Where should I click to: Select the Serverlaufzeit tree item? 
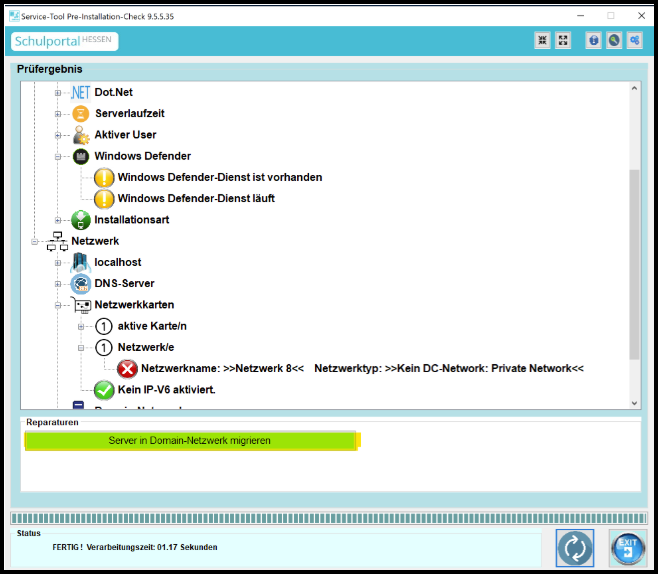tap(129, 114)
